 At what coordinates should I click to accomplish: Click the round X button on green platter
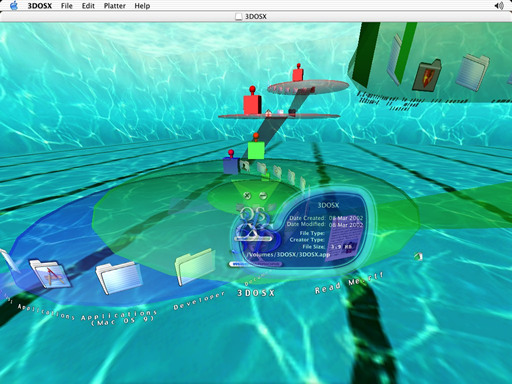pos(247,195)
